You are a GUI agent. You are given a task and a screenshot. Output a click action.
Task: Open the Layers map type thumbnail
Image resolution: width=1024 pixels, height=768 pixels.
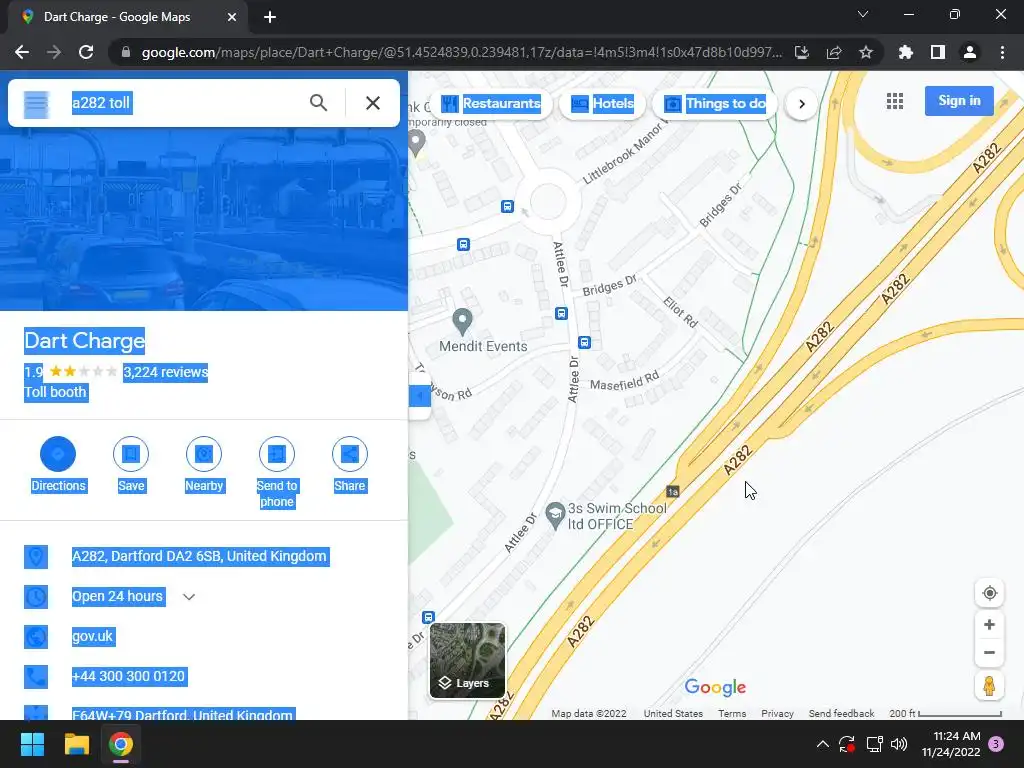coord(467,660)
